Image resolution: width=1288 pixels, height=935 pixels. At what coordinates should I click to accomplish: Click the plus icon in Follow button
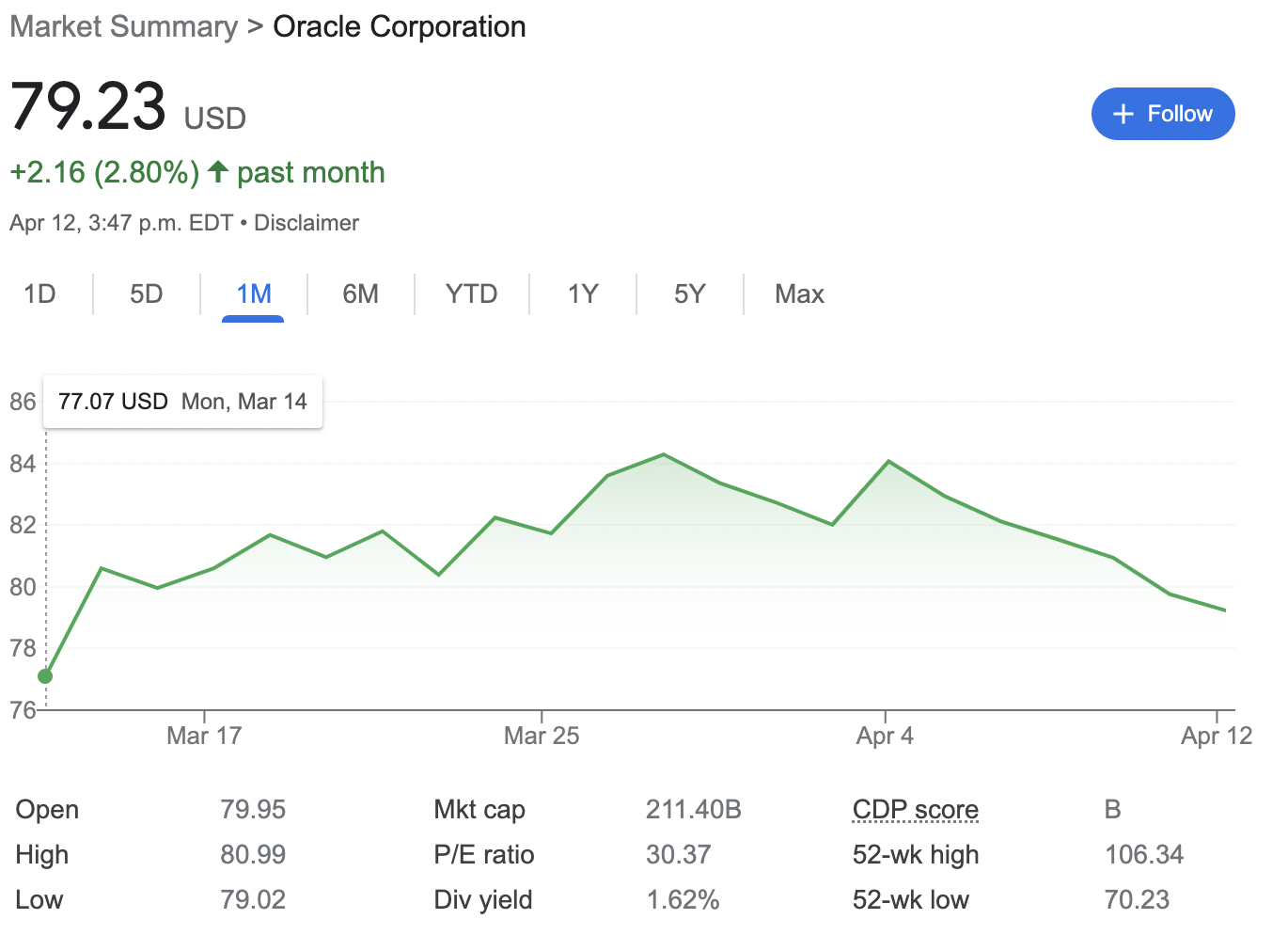[x=1123, y=114]
